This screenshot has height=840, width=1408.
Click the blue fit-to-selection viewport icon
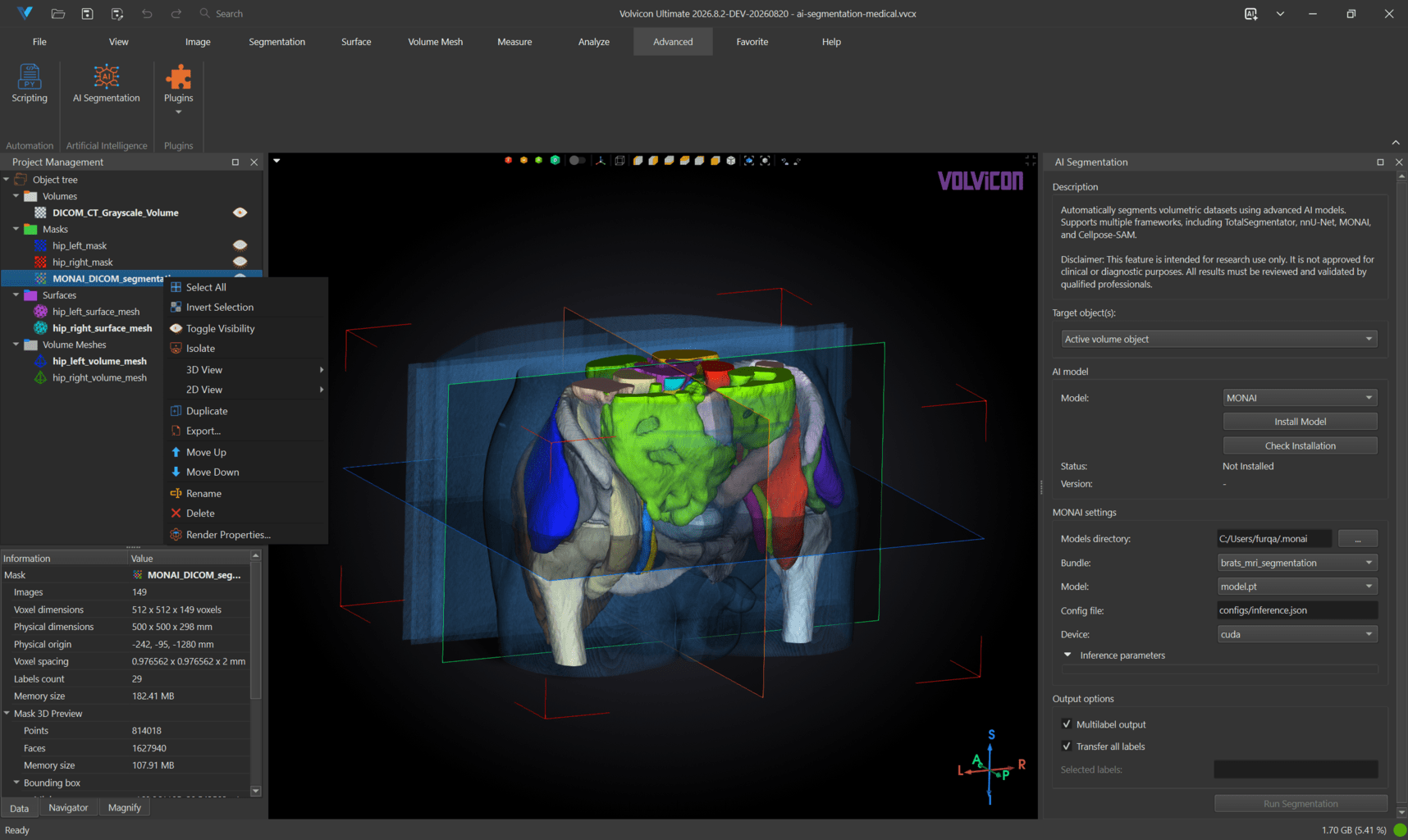[x=749, y=161]
